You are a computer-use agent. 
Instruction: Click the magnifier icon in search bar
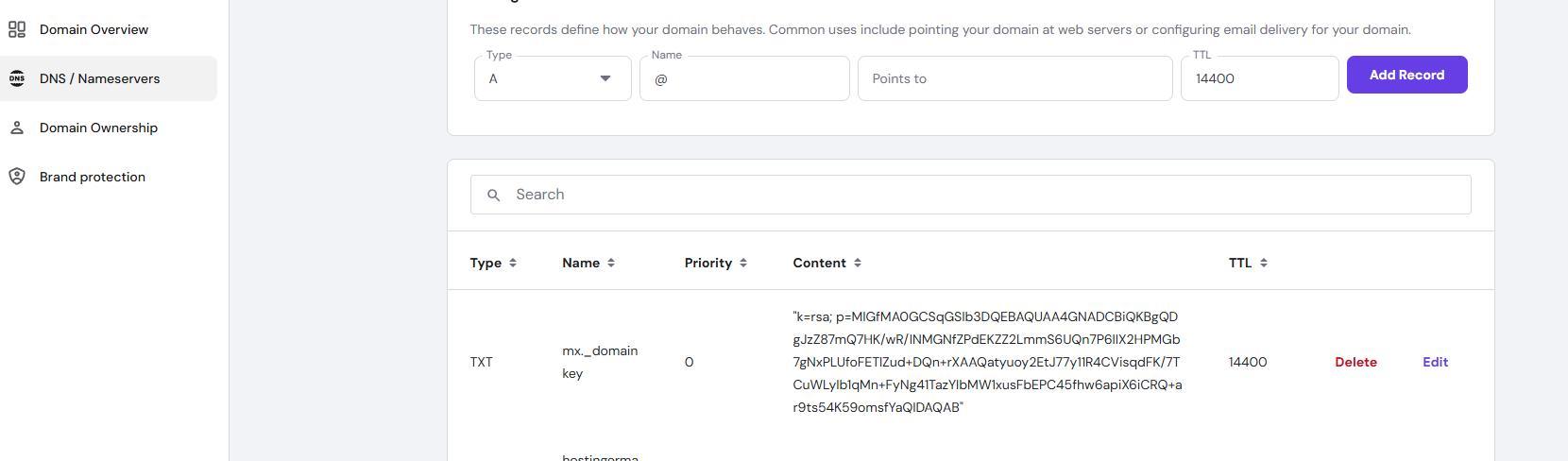click(493, 195)
